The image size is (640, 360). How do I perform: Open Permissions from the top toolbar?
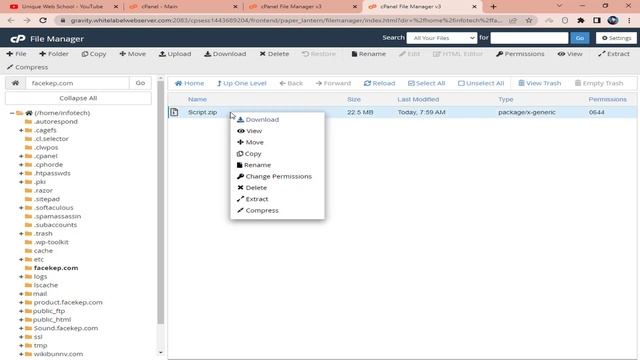[x=520, y=54]
